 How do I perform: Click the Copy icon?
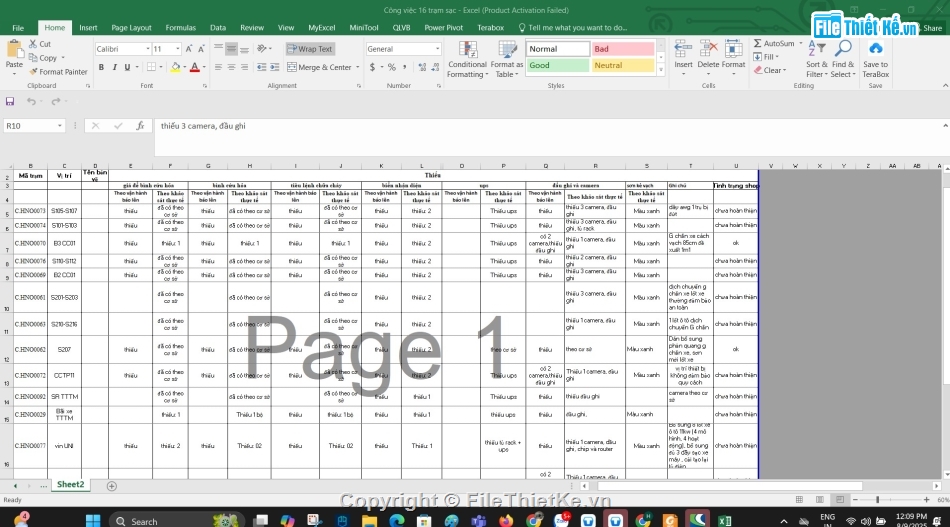pyautogui.click(x=33, y=58)
